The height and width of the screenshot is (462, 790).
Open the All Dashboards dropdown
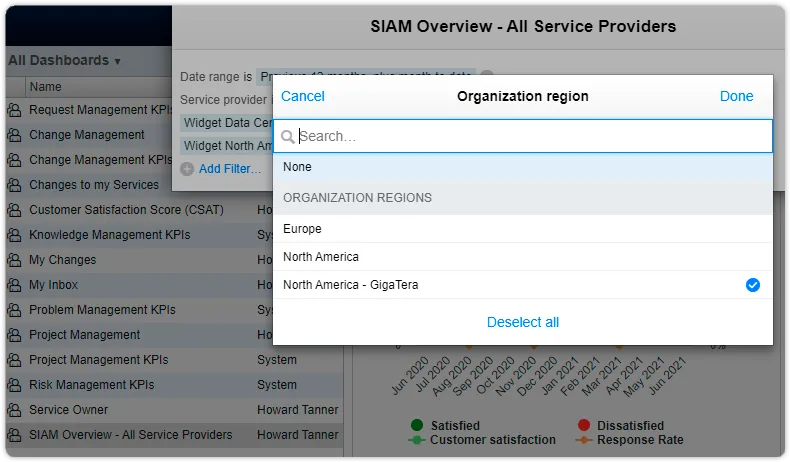click(64, 60)
